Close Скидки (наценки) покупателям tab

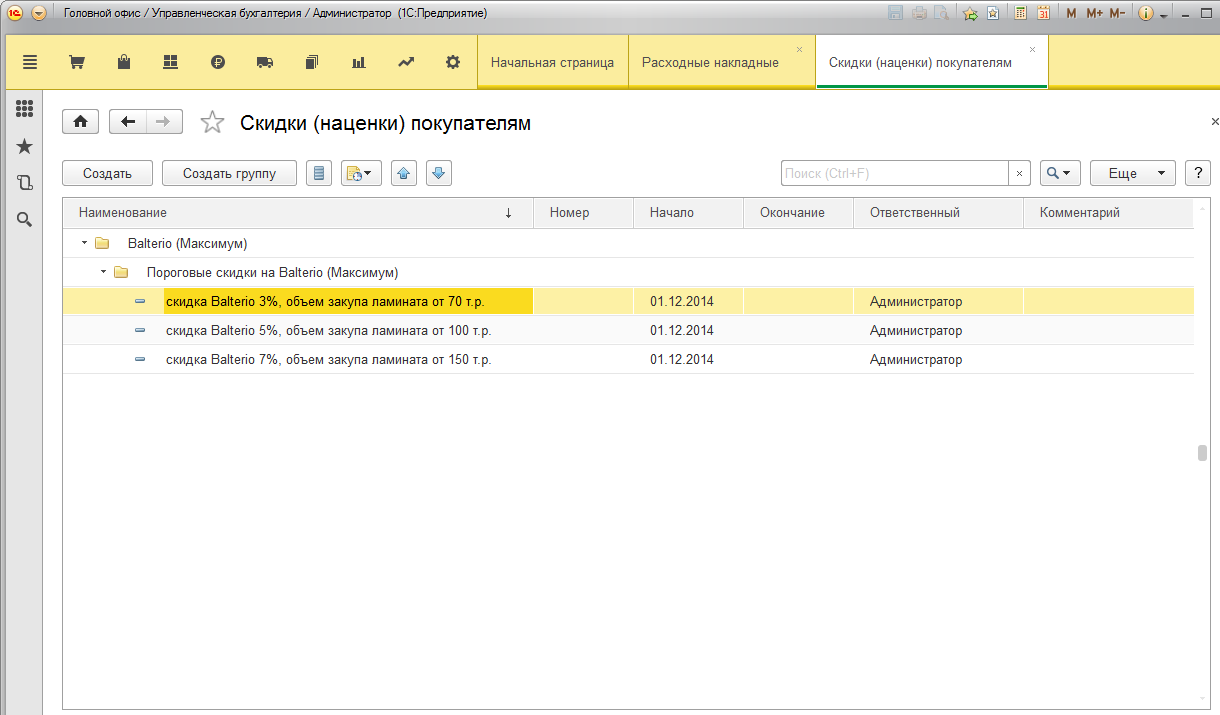coord(1032,49)
